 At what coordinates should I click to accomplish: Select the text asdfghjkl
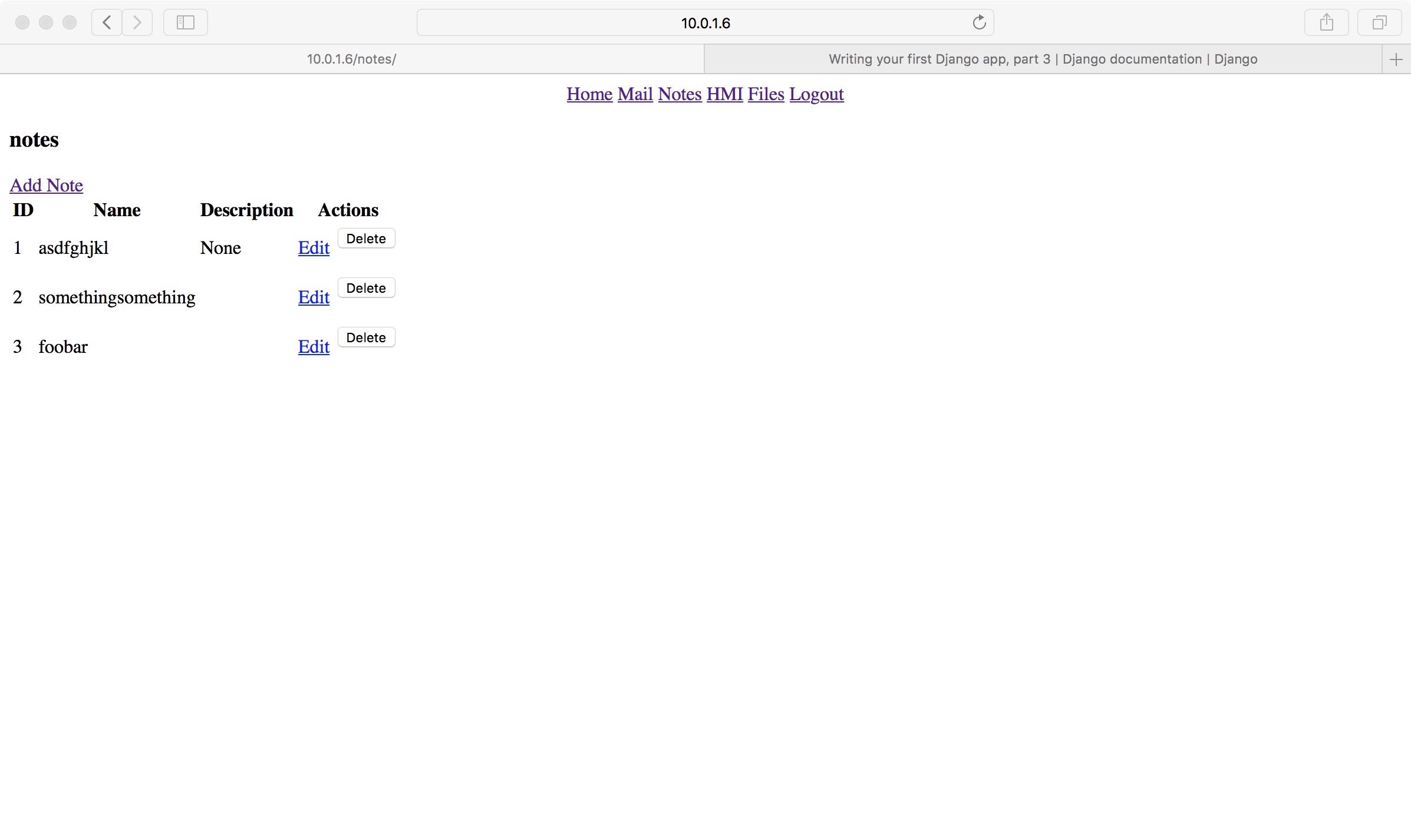(74, 248)
